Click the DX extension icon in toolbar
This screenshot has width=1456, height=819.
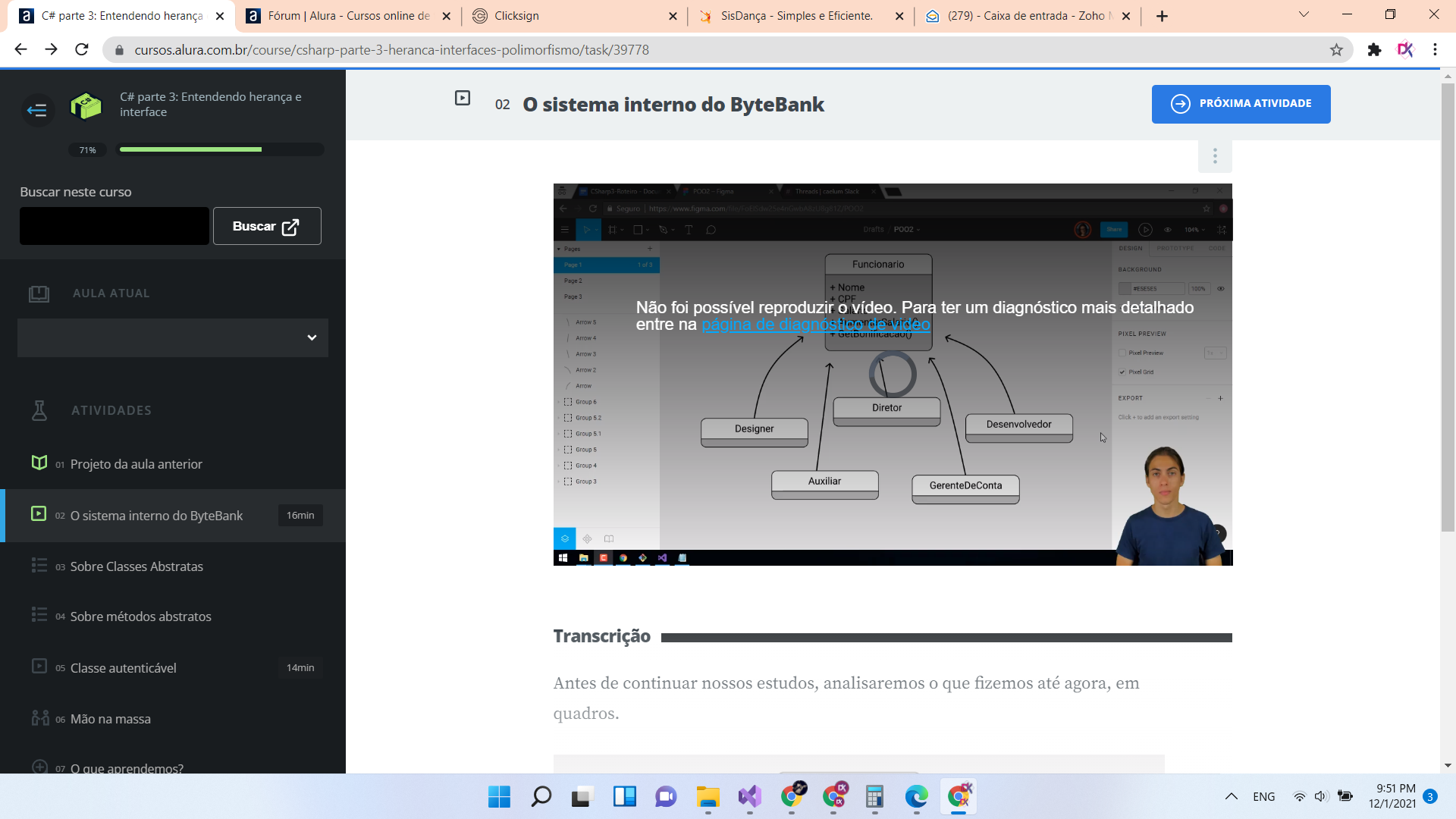[x=1405, y=50]
